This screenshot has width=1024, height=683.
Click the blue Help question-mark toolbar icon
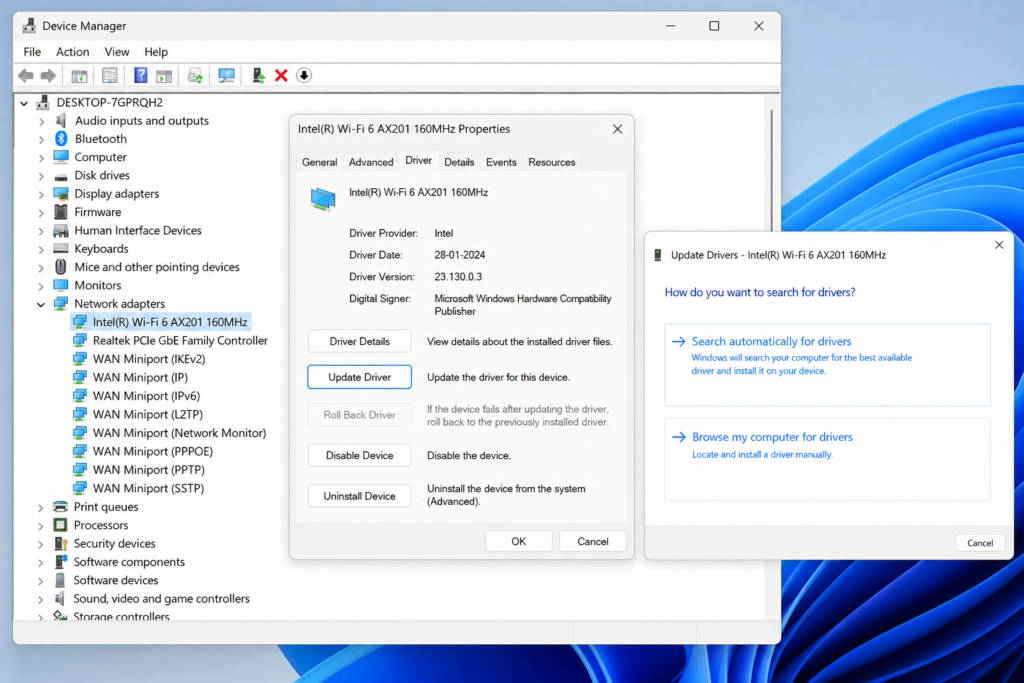pos(140,76)
